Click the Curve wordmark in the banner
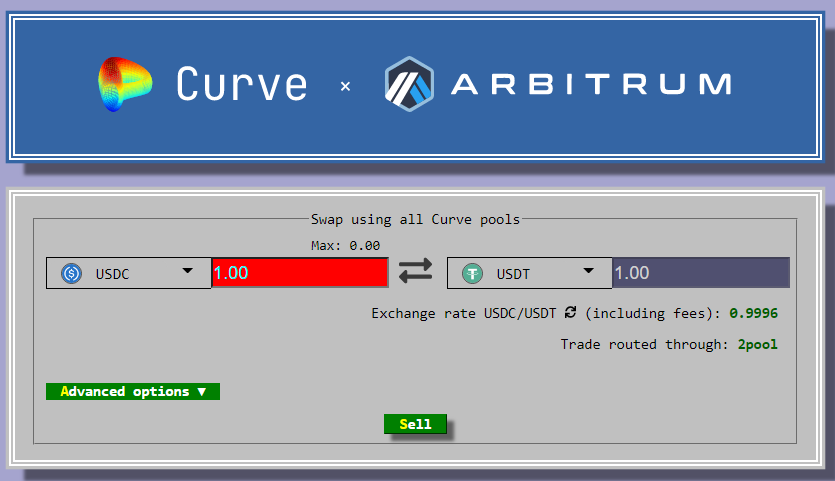The width and height of the screenshot is (835, 481). [242, 84]
